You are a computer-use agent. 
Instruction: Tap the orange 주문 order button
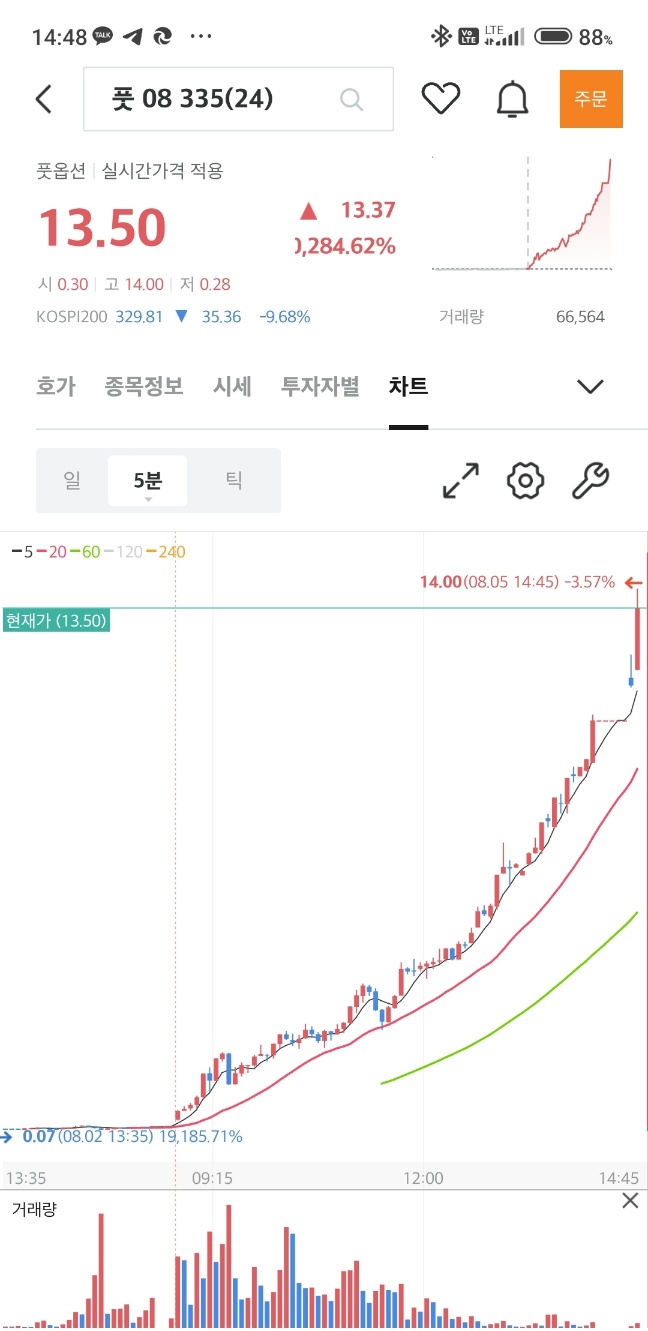point(591,98)
